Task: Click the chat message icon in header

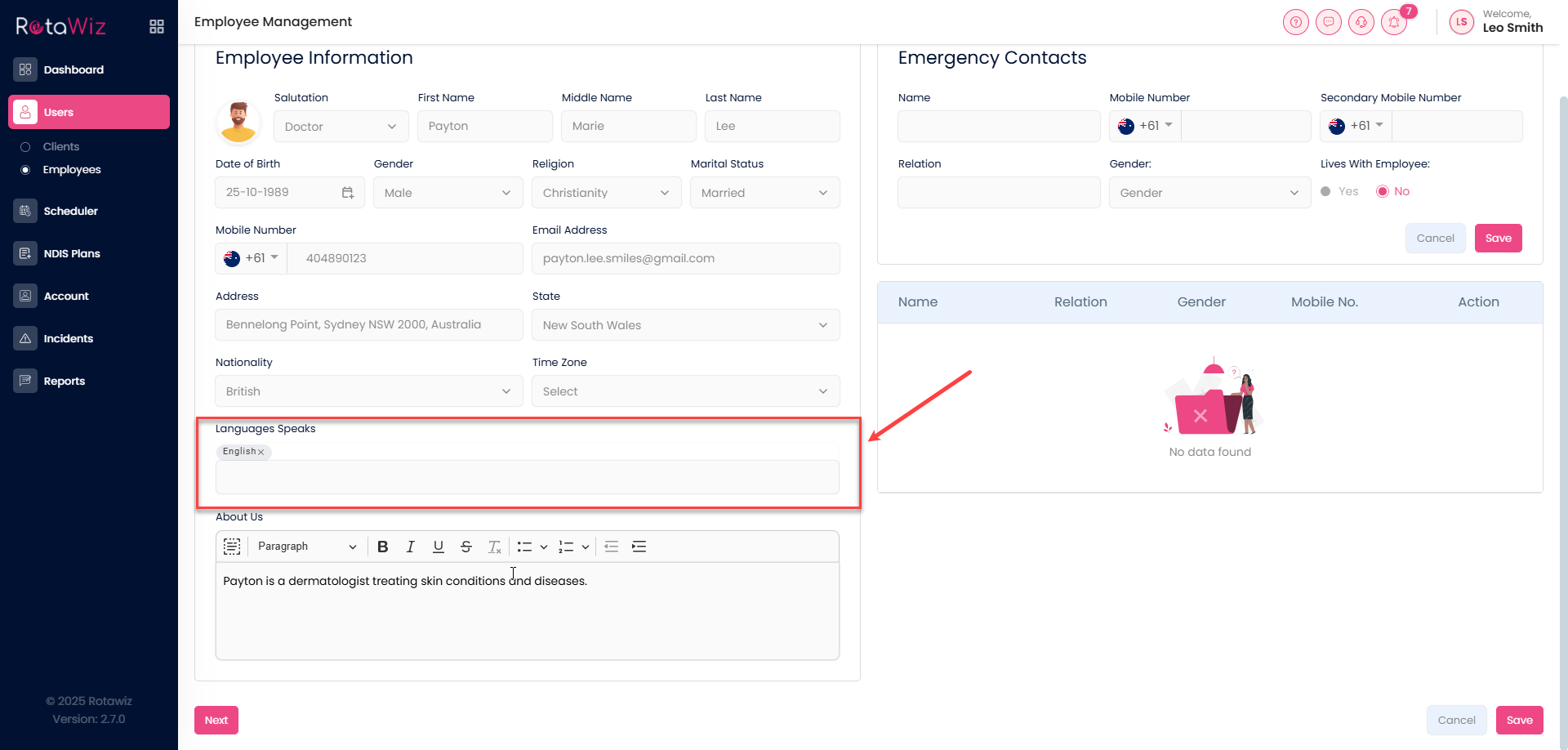Action: (1328, 23)
